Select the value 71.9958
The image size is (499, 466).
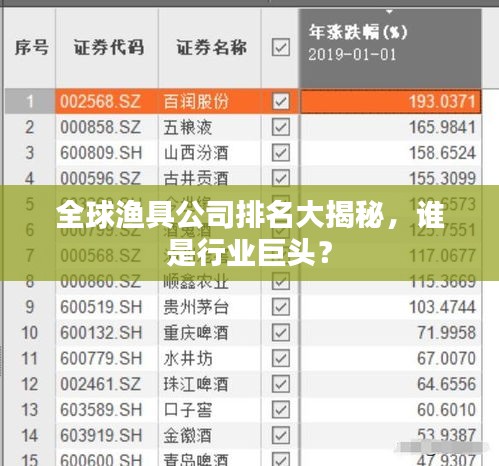click(x=446, y=333)
